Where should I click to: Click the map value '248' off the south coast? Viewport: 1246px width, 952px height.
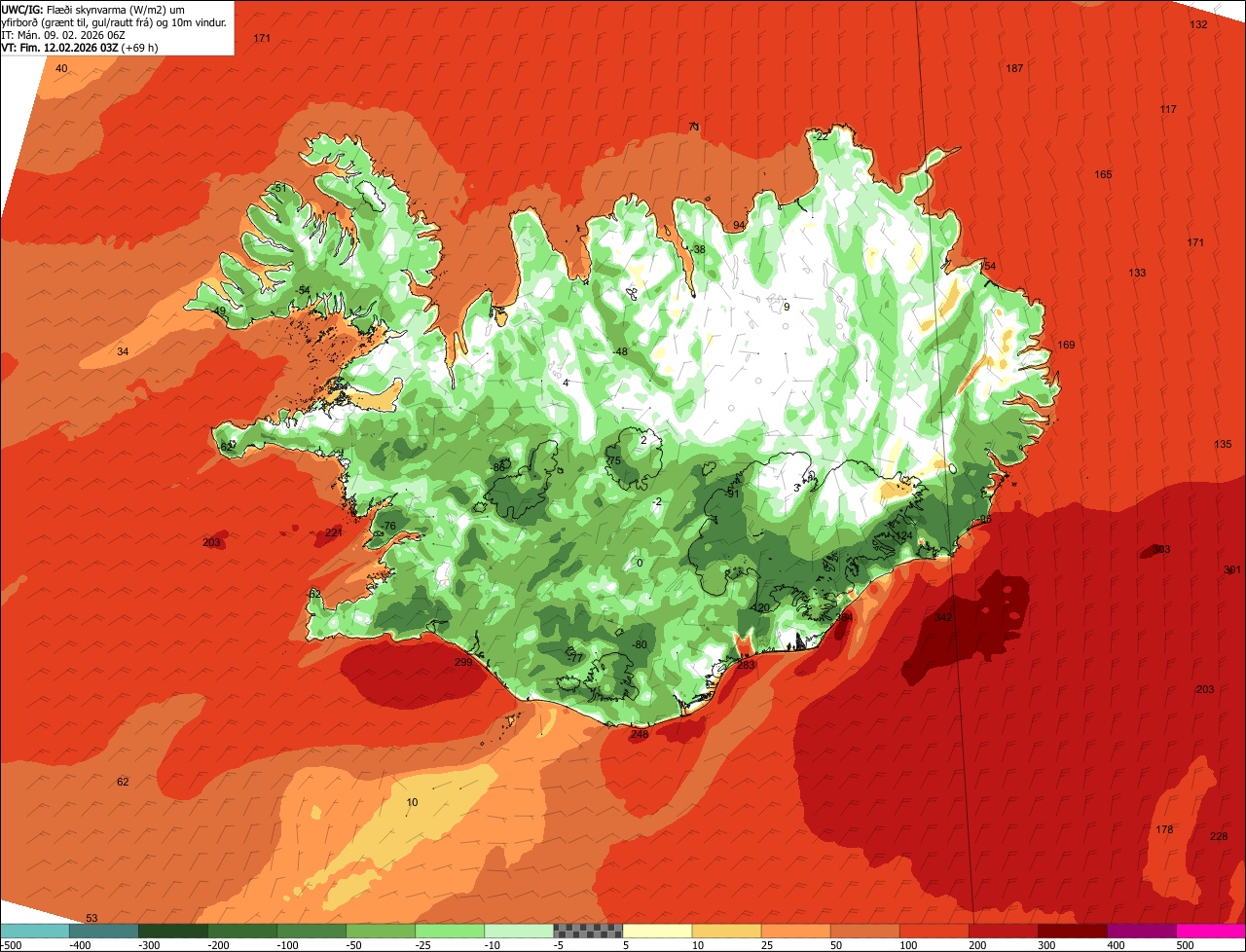point(640,734)
